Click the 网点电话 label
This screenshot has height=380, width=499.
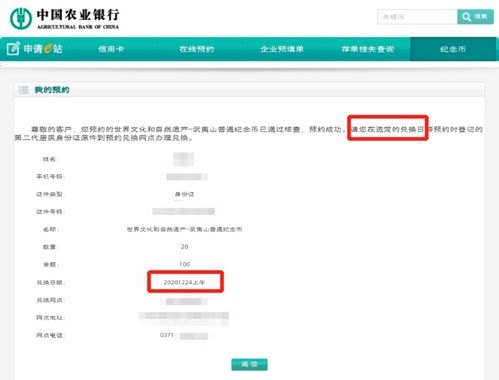click(x=50, y=335)
